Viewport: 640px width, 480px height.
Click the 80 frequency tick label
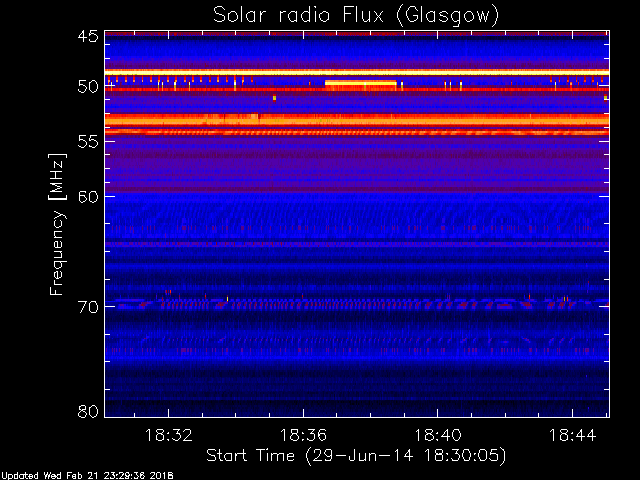88,411
